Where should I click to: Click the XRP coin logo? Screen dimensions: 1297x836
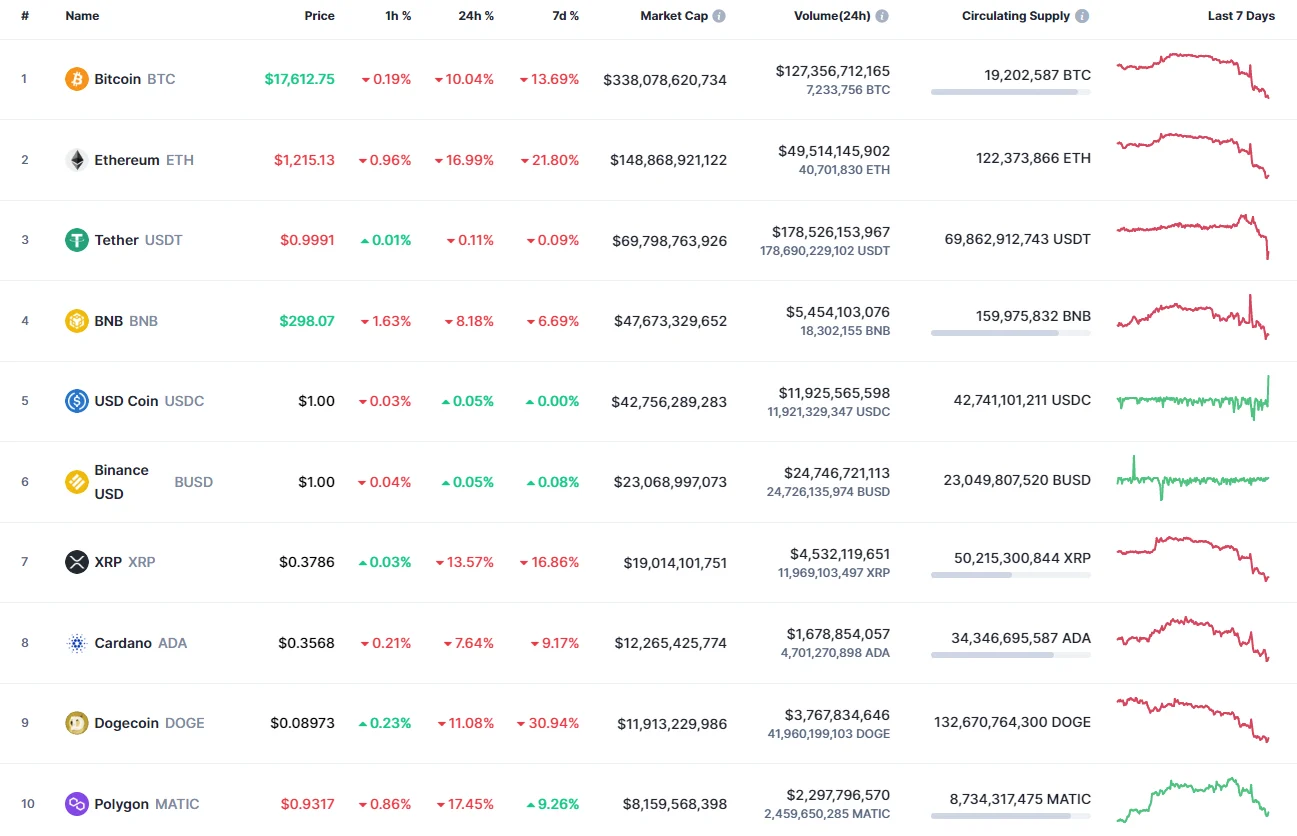coord(77,562)
